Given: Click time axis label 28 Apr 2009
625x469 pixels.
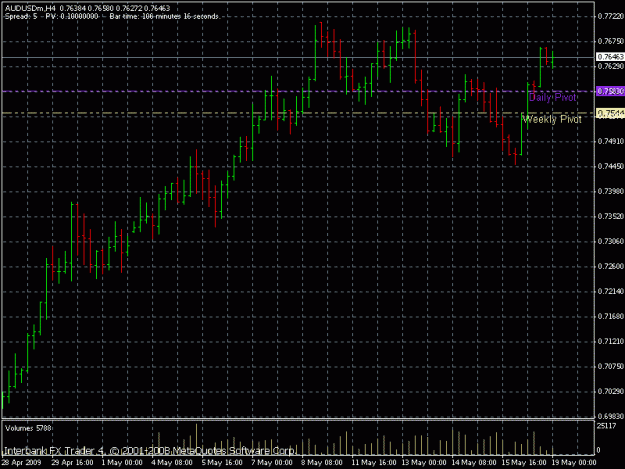Looking at the screenshot, I should 22,463.
